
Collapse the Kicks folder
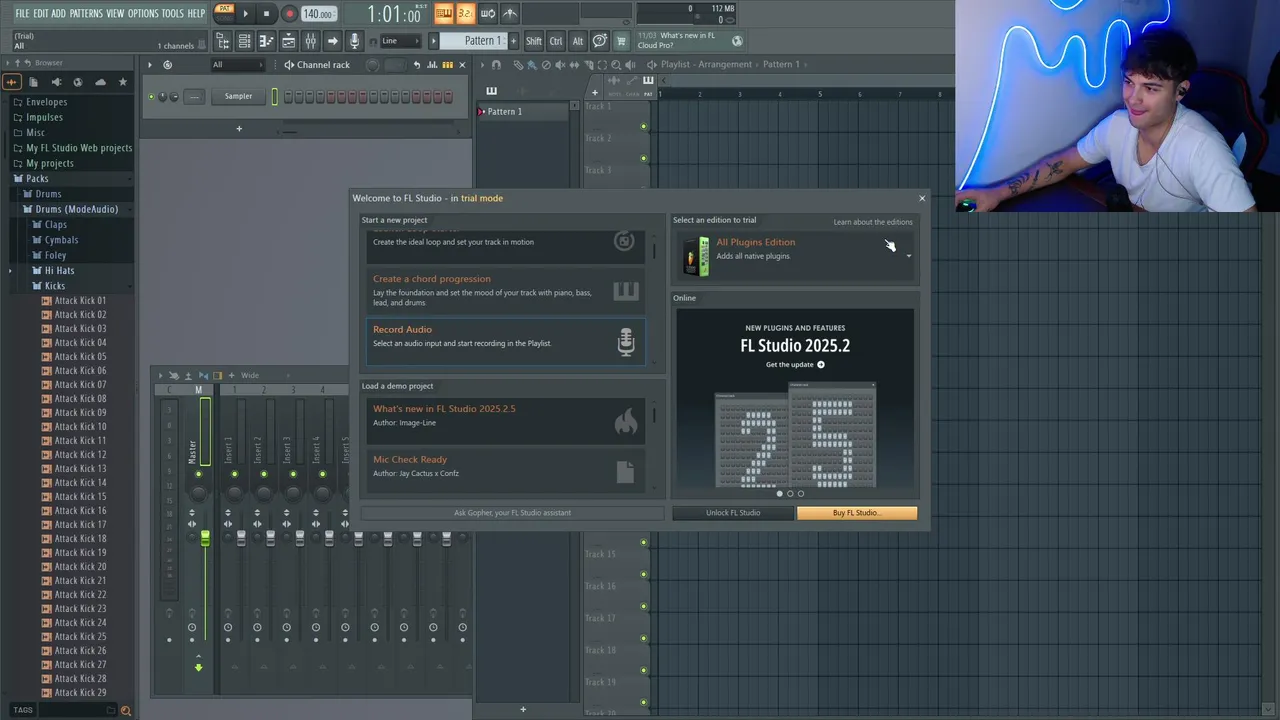coord(55,286)
